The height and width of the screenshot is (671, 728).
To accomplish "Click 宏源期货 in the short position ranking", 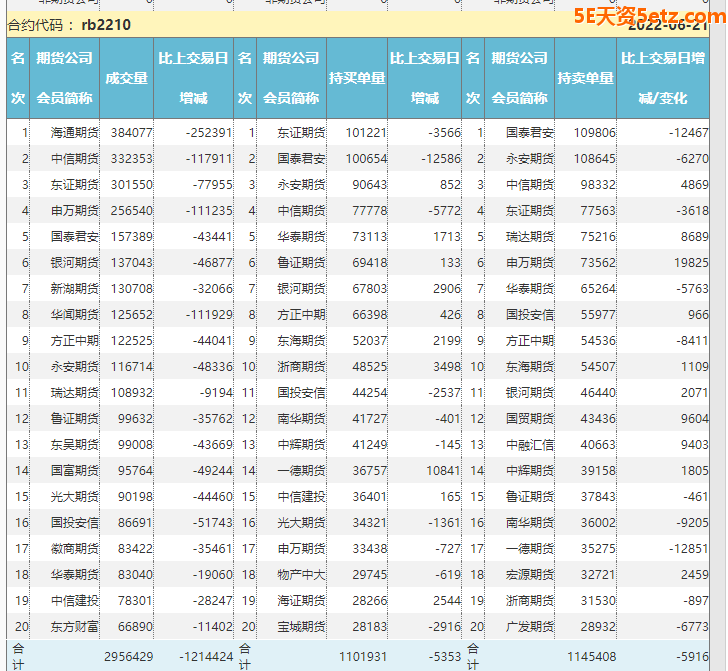I will [x=530, y=575].
